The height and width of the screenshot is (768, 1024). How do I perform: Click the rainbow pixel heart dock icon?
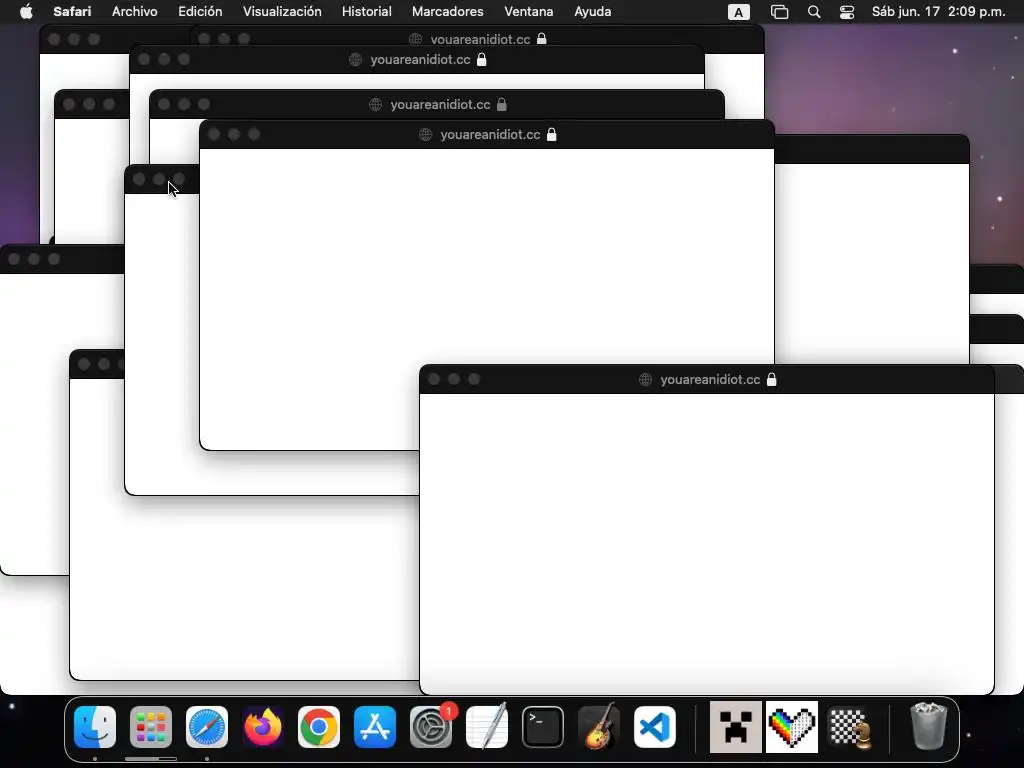coord(792,727)
